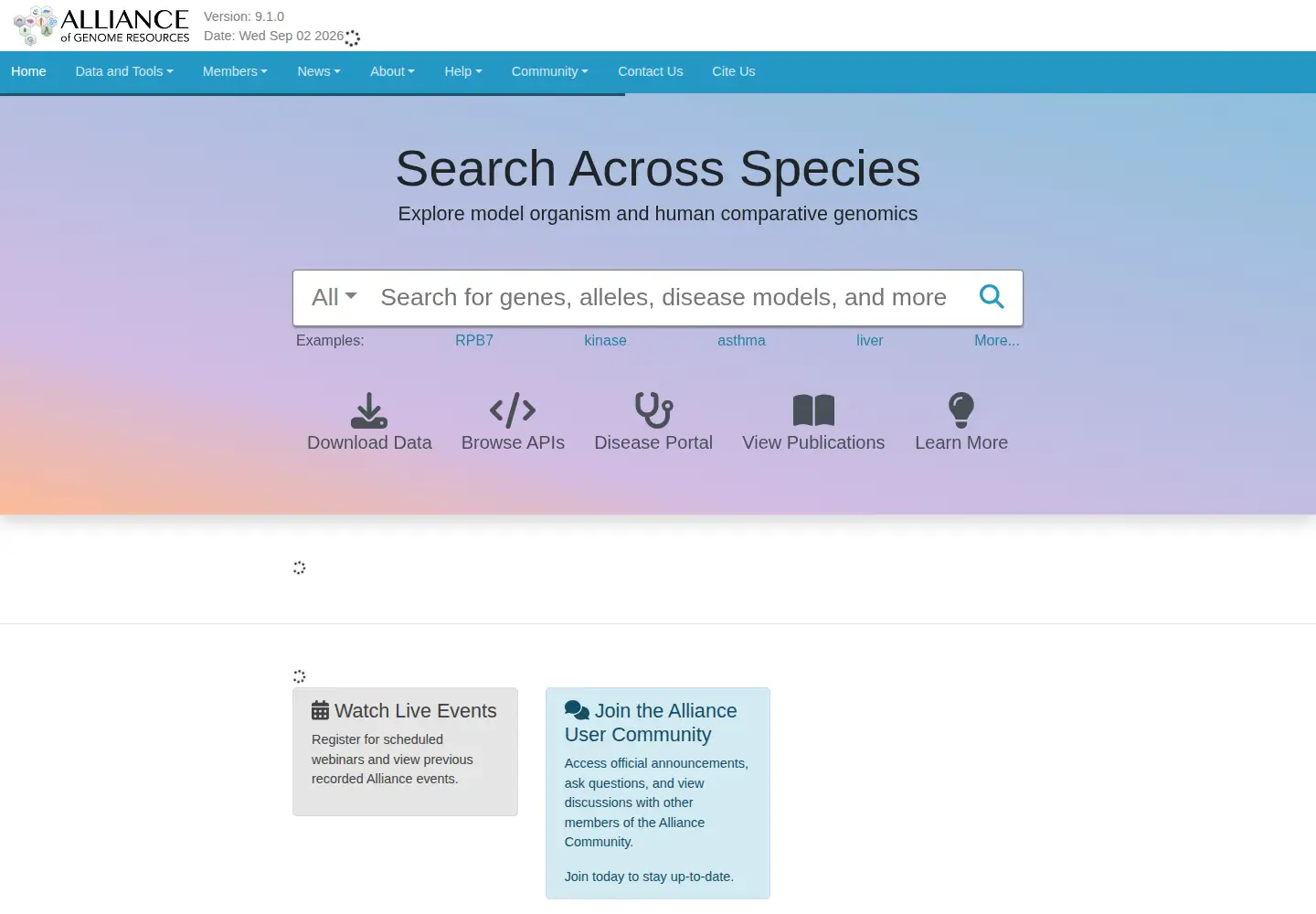
Task: Expand the About dropdown menu
Action: [x=392, y=71]
